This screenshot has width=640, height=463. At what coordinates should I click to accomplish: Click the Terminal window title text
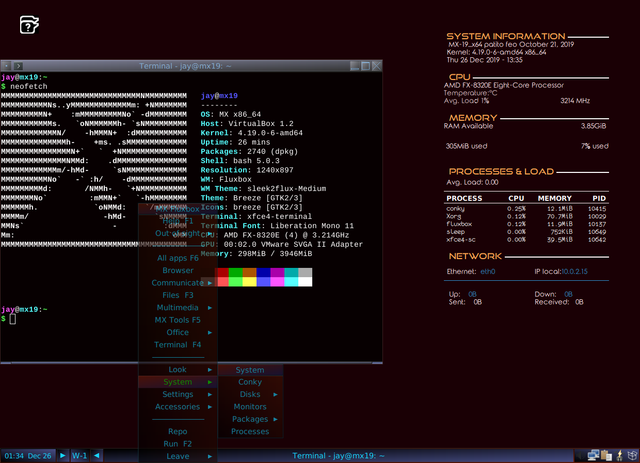click(185, 66)
